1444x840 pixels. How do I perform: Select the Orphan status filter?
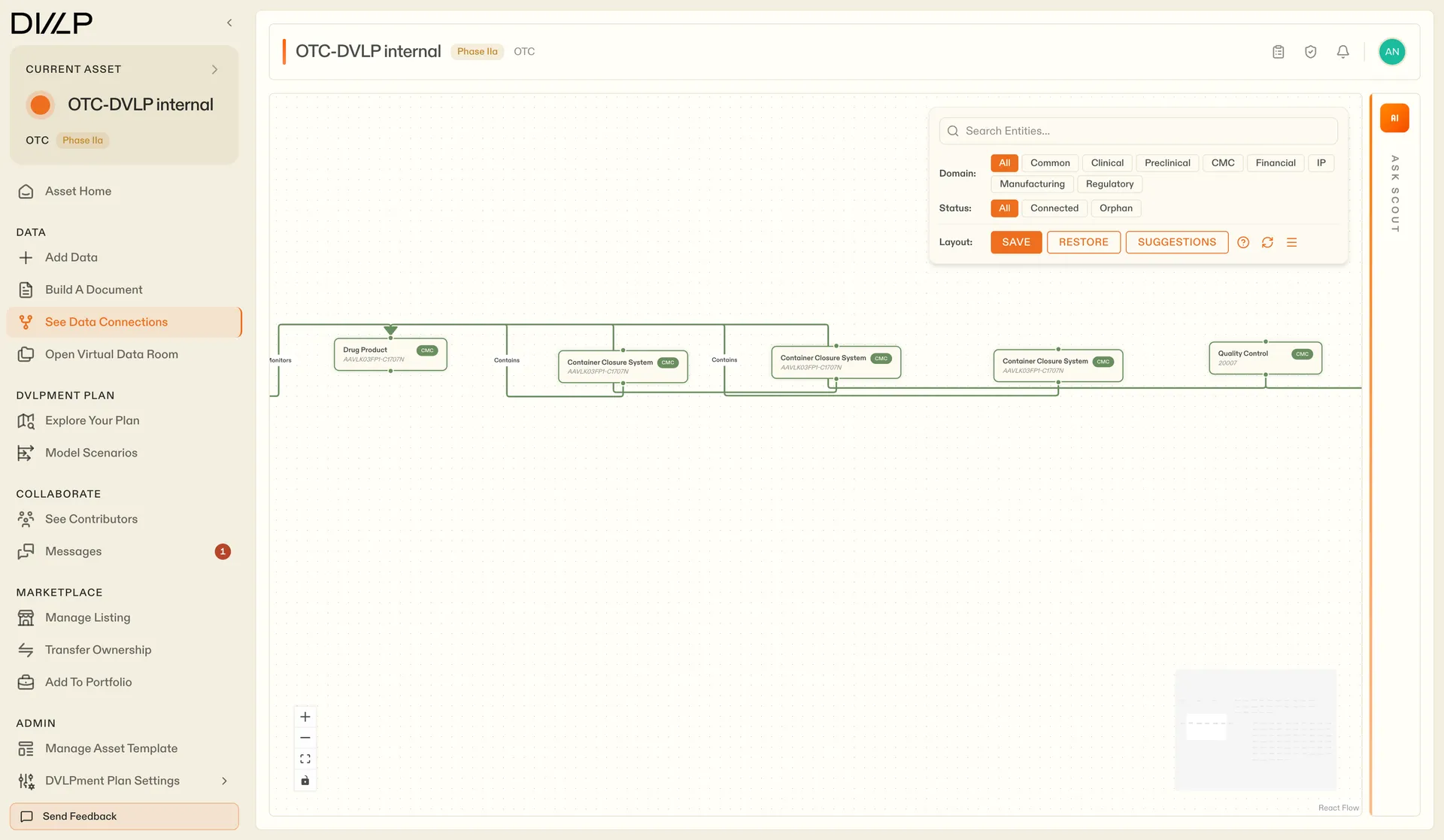click(x=1115, y=208)
